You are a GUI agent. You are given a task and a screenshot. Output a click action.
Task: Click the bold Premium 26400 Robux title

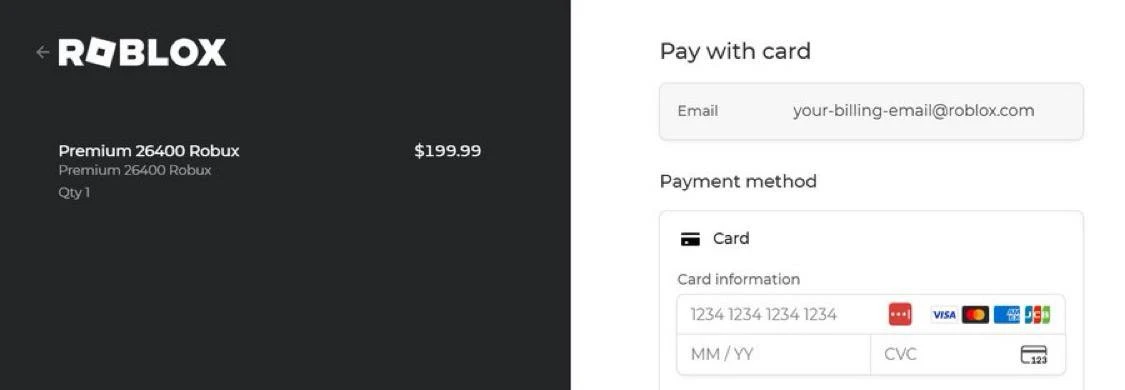coord(149,151)
